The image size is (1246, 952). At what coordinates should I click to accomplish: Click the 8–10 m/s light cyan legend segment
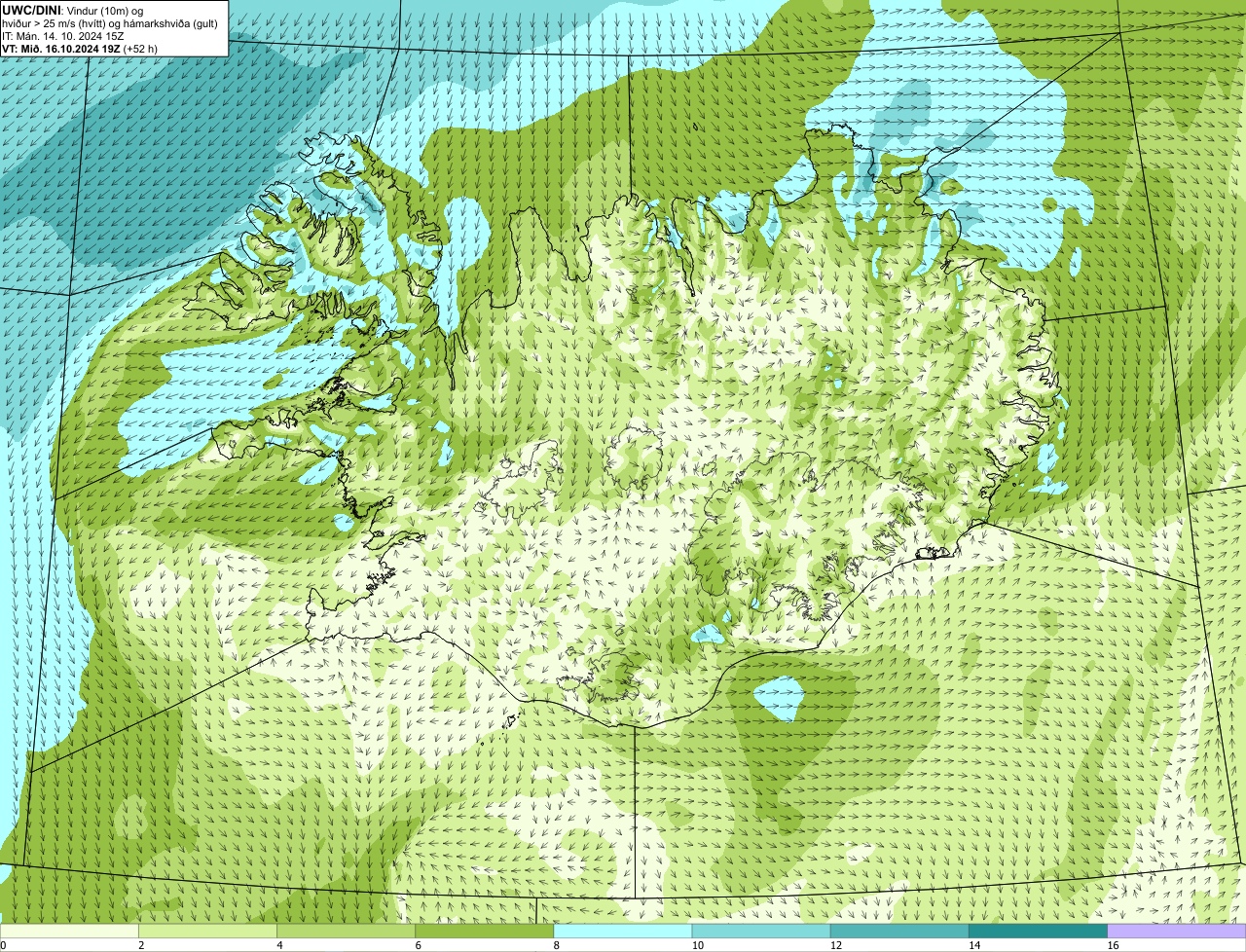pyautogui.click(x=623, y=932)
